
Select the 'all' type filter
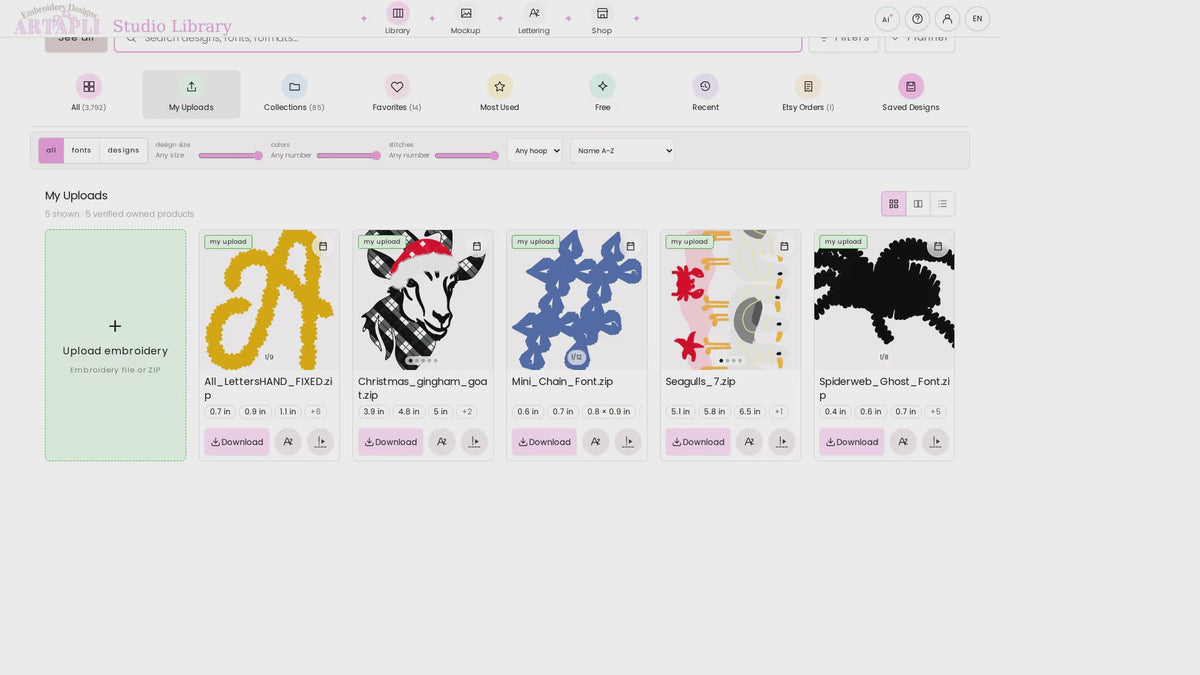click(51, 151)
